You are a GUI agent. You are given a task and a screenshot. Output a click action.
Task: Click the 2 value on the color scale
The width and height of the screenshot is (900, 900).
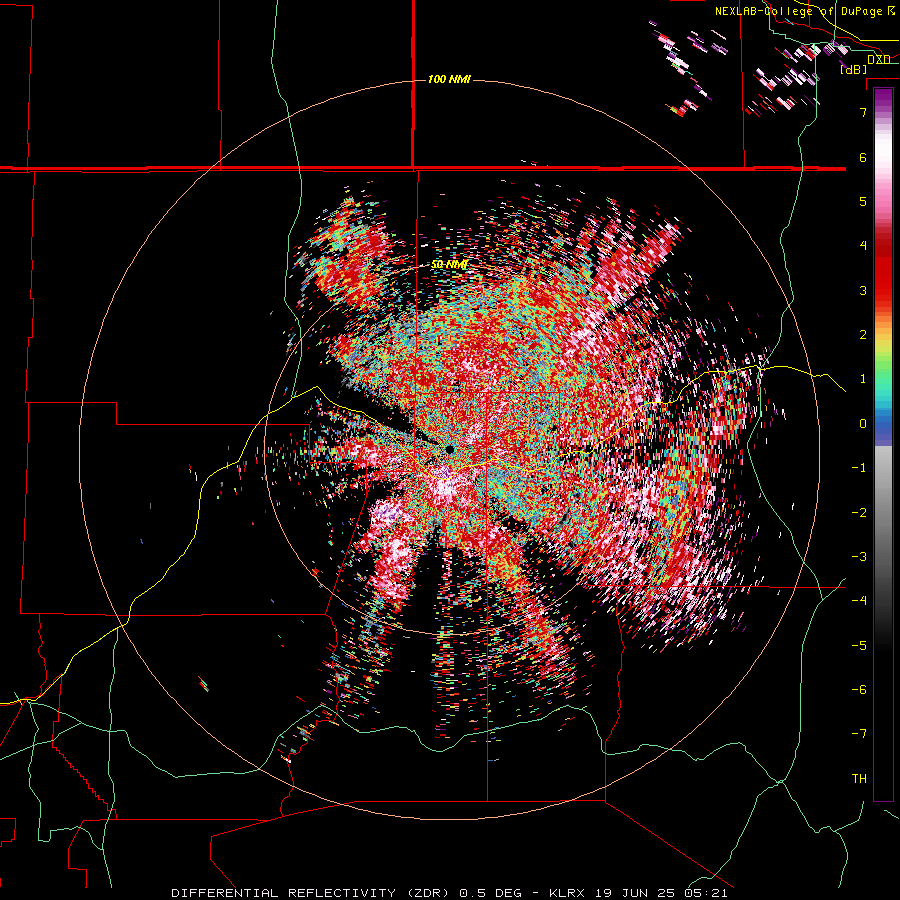pyautogui.click(x=863, y=335)
